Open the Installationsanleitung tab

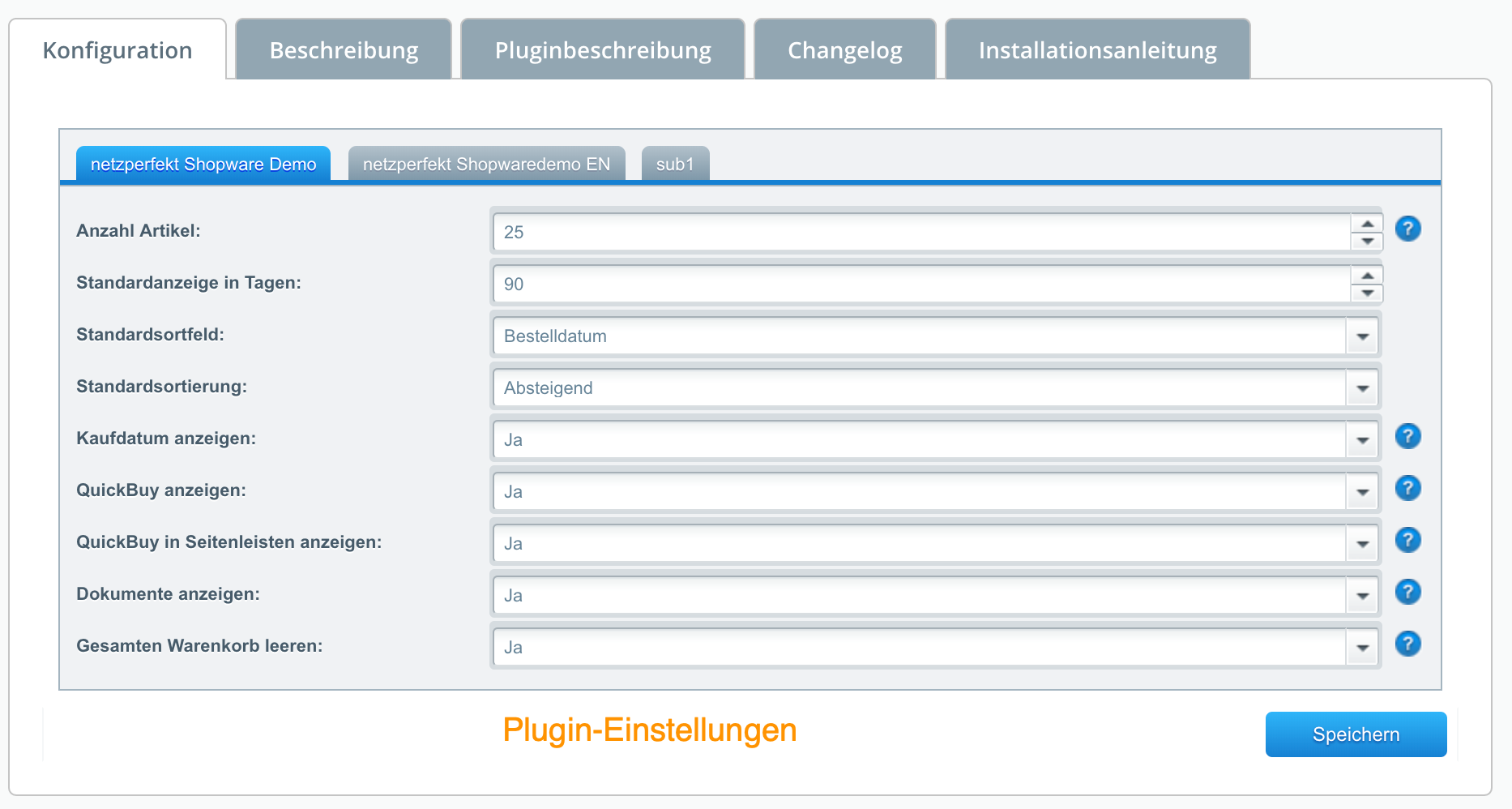pos(1098,49)
